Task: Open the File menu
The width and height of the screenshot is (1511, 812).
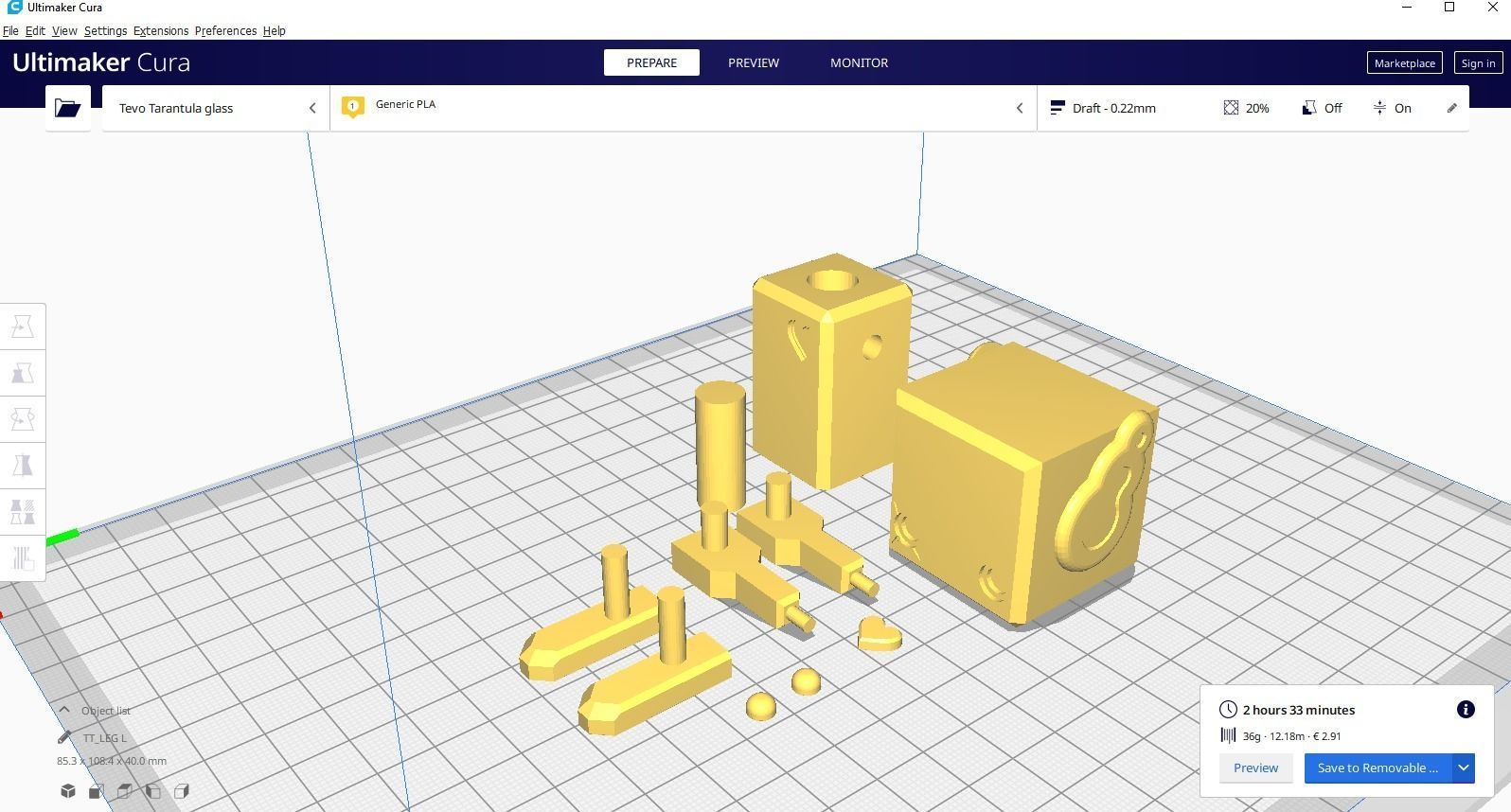Action: 10,31
